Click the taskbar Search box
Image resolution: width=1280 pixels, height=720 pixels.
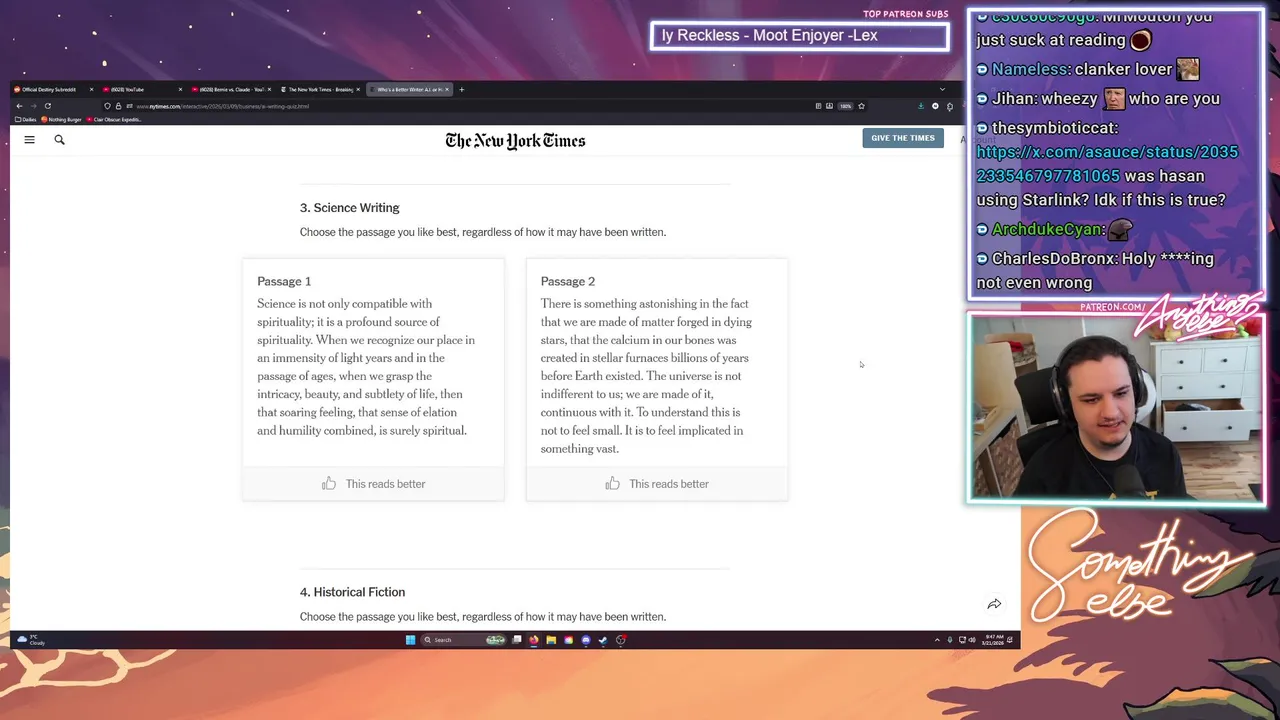pyautogui.click(x=463, y=640)
